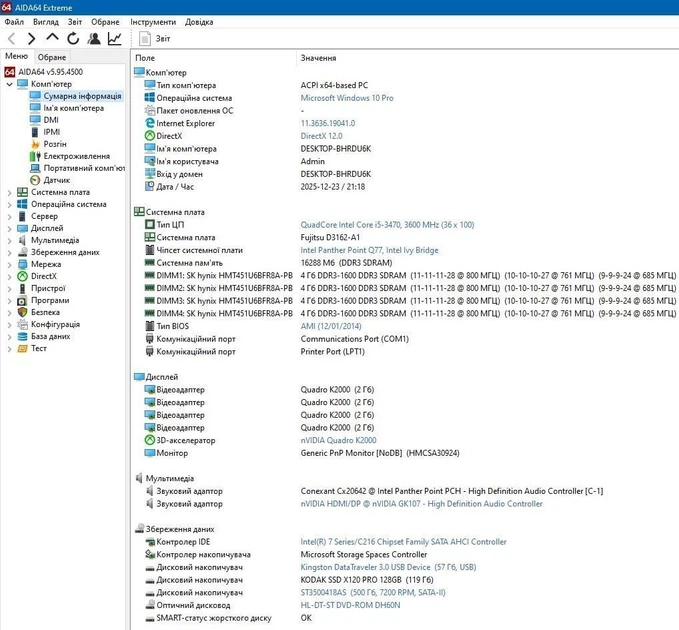This screenshot has height=630, width=679.
Task: Expand the Збереження даних tree node
Action: (10, 253)
